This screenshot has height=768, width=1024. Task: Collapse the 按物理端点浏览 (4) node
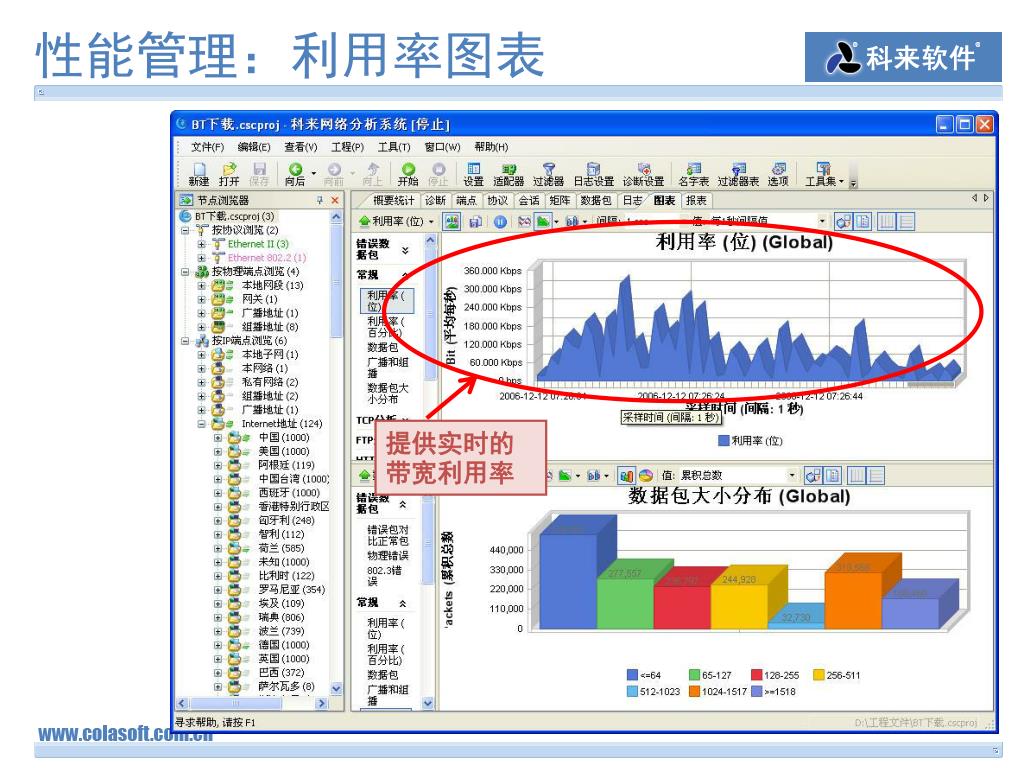tap(185, 271)
